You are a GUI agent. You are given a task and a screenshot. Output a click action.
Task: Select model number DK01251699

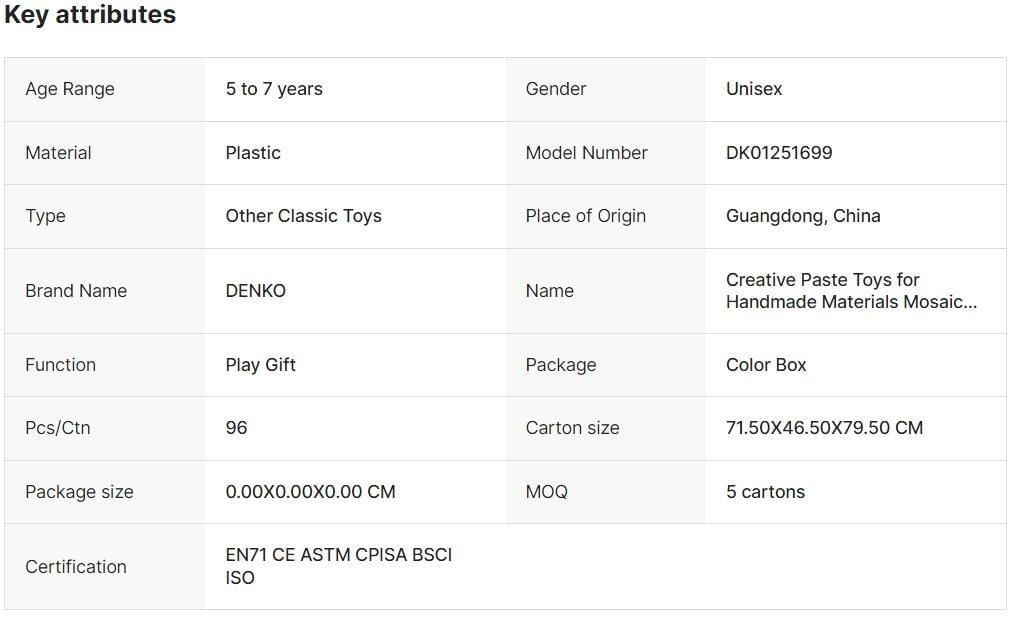(x=779, y=153)
